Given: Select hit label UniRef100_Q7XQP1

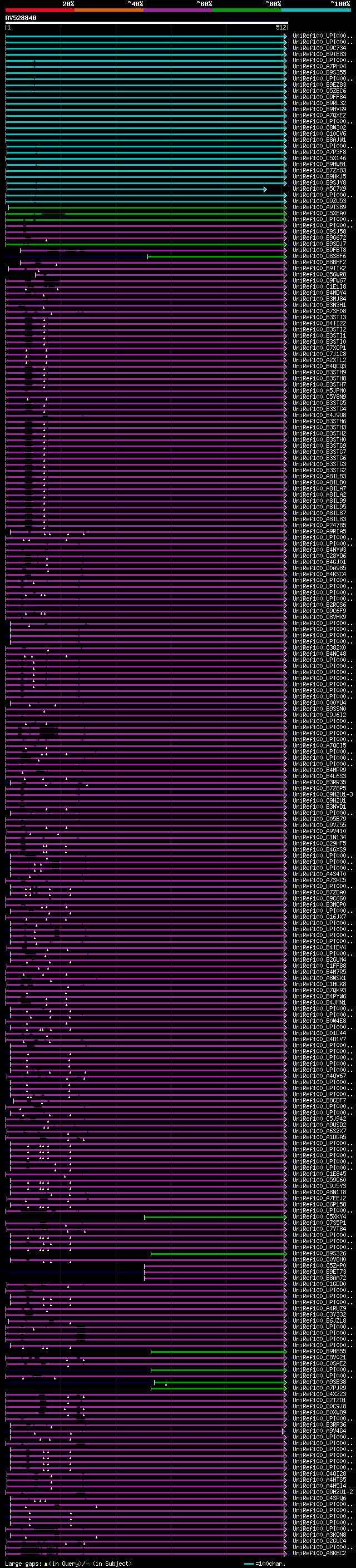Looking at the screenshot, I should 319,348.
